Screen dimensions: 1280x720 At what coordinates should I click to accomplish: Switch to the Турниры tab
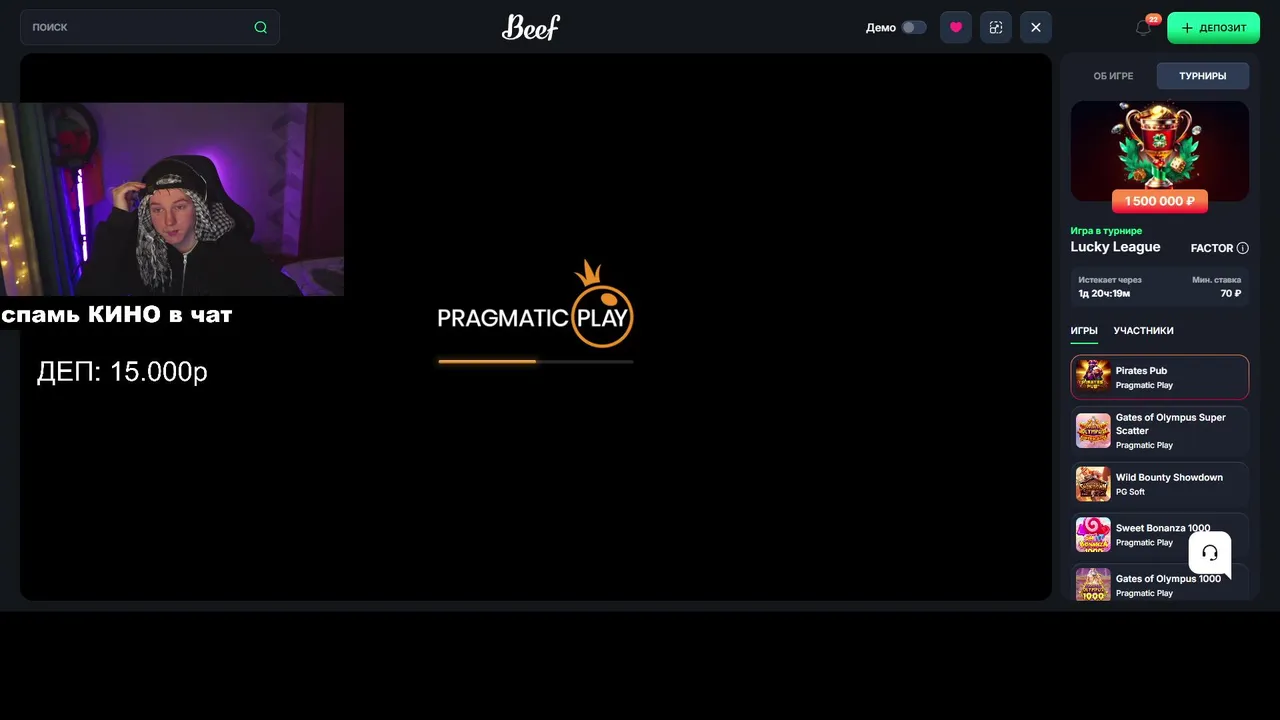pos(1202,76)
